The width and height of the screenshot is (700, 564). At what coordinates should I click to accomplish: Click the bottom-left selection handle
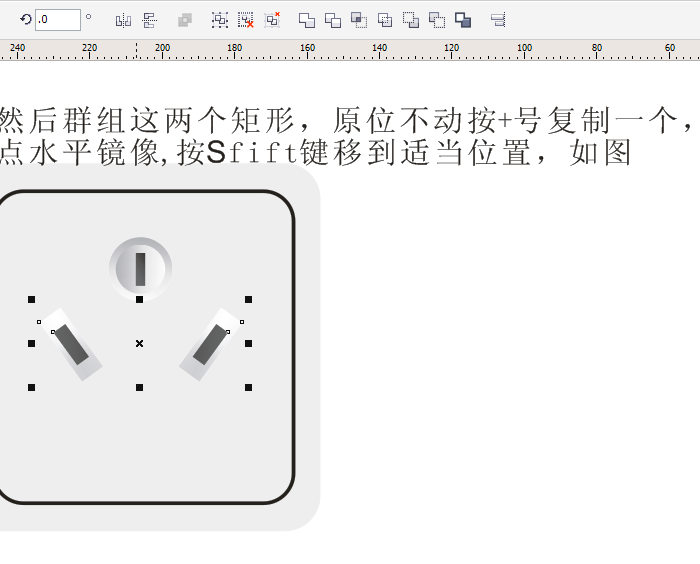(x=31, y=388)
